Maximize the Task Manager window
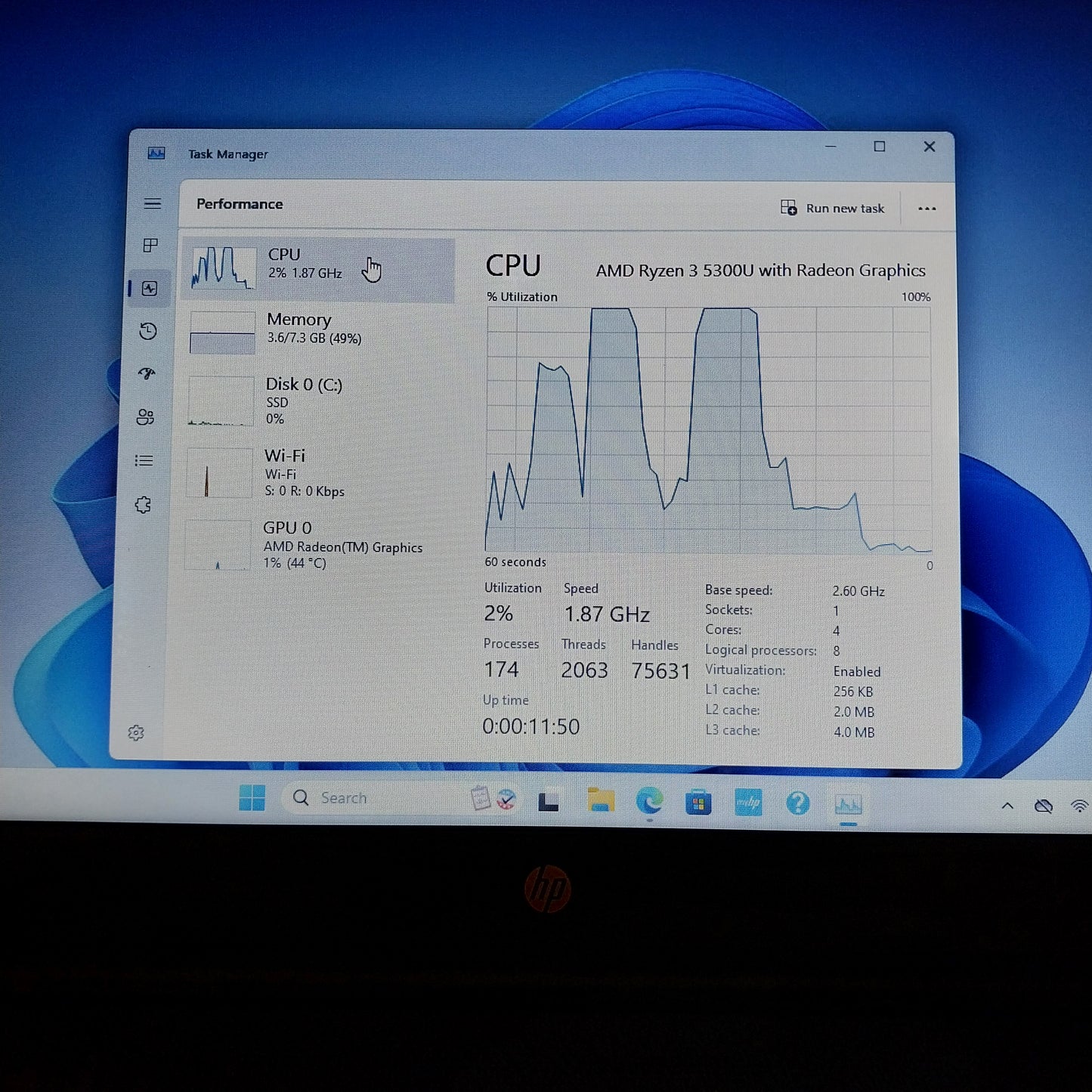This screenshot has height=1092, width=1092. pyautogui.click(x=880, y=147)
